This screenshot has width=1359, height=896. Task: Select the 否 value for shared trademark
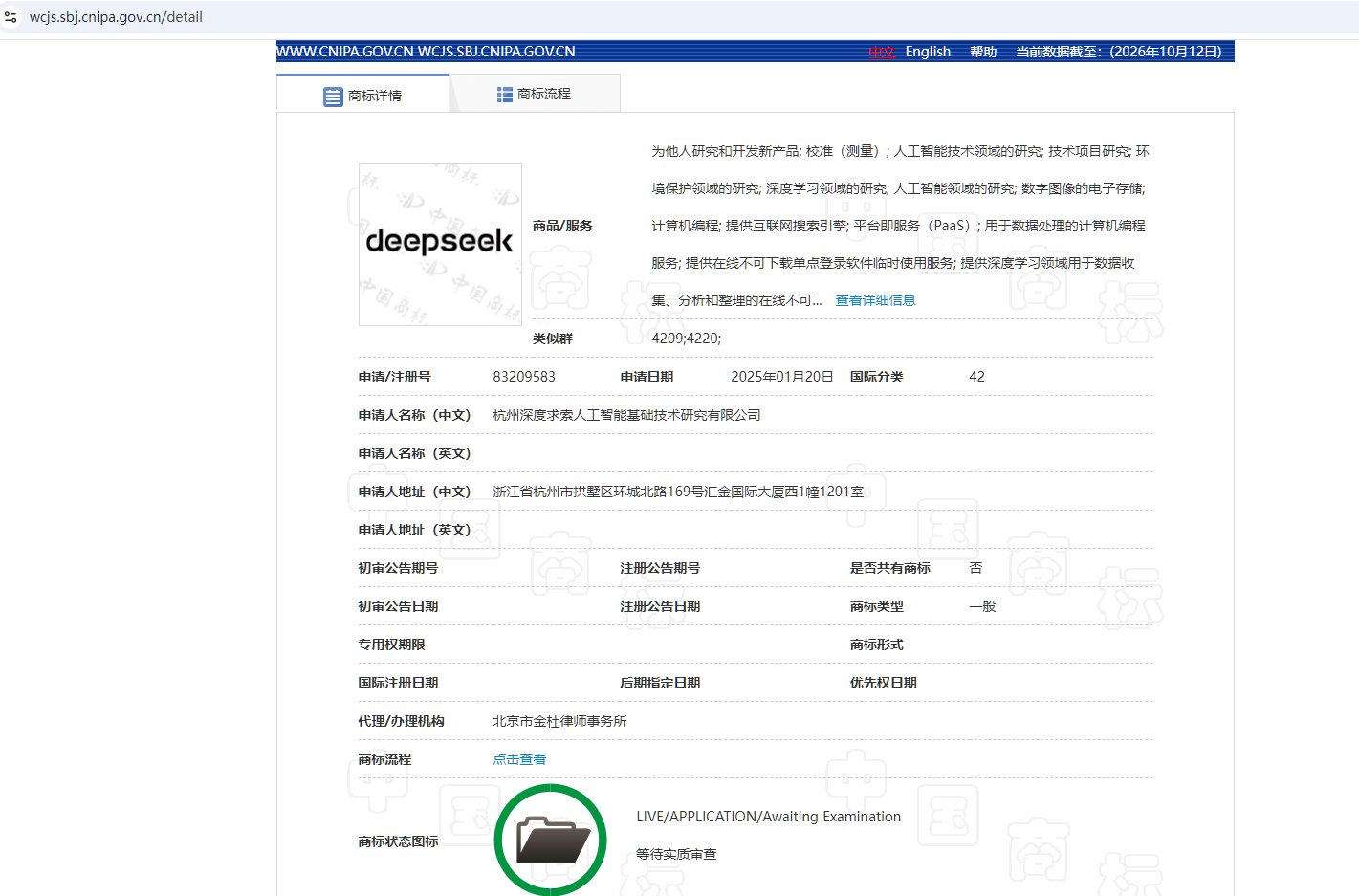pos(975,568)
